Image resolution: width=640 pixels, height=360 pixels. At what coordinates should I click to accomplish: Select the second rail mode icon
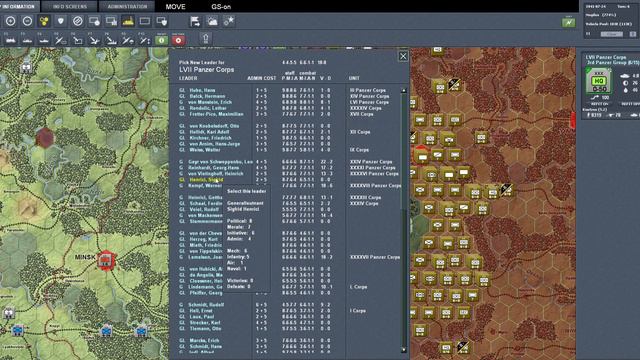pos(27,40)
